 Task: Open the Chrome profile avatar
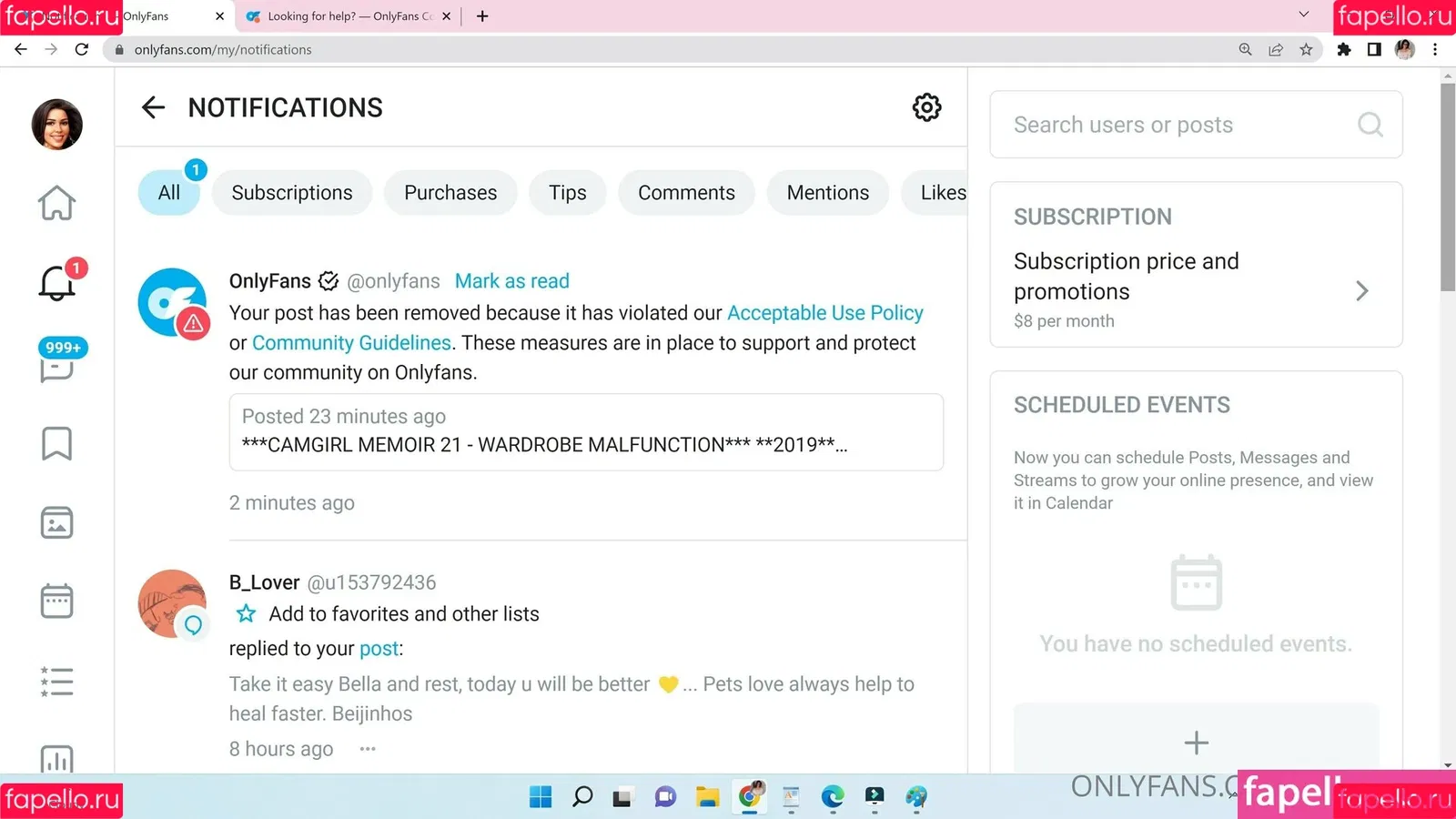(1404, 49)
